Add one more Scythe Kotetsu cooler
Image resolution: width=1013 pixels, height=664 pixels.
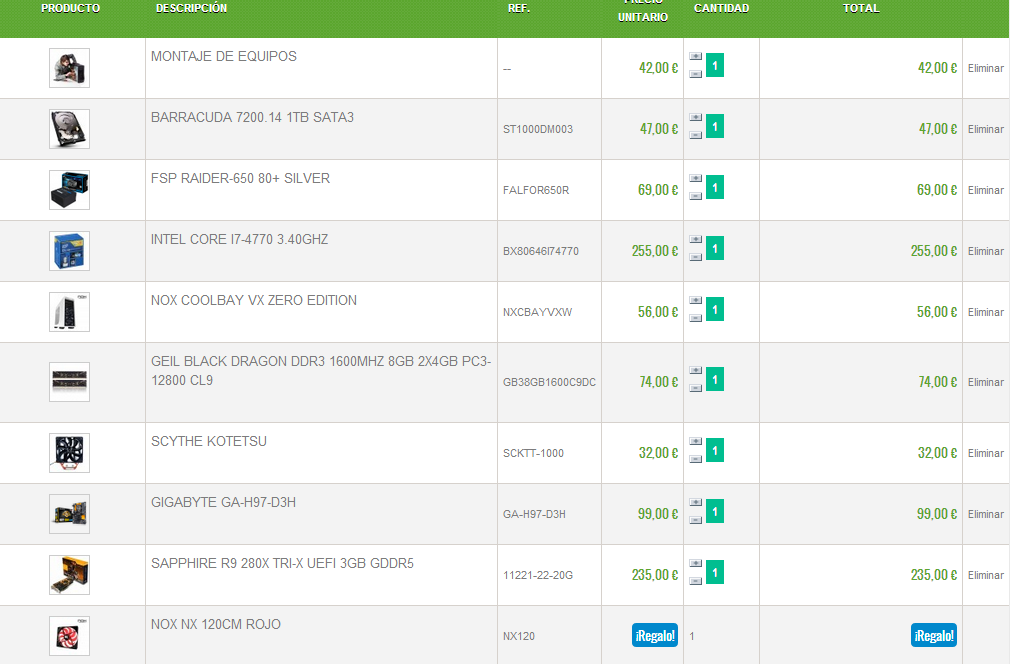pyautogui.click(x=695, y=442)
